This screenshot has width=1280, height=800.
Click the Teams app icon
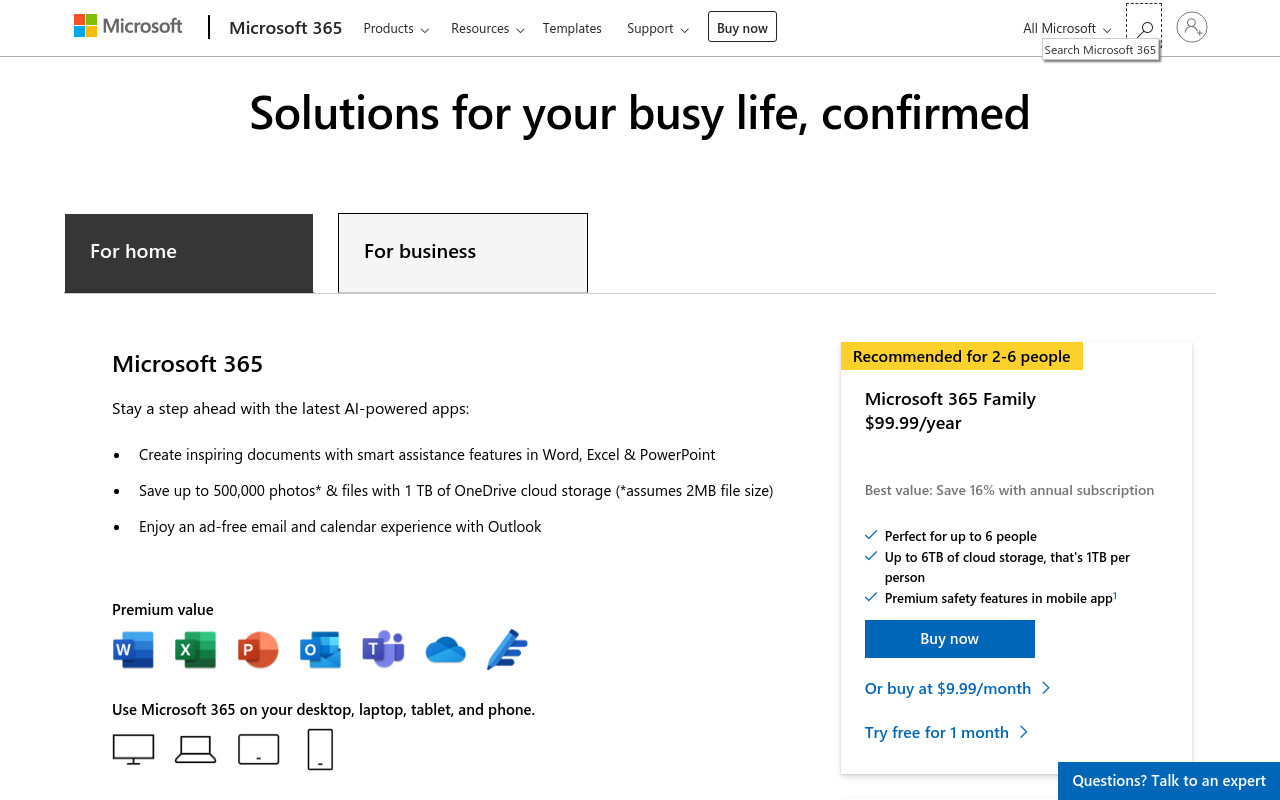point(383,650)
